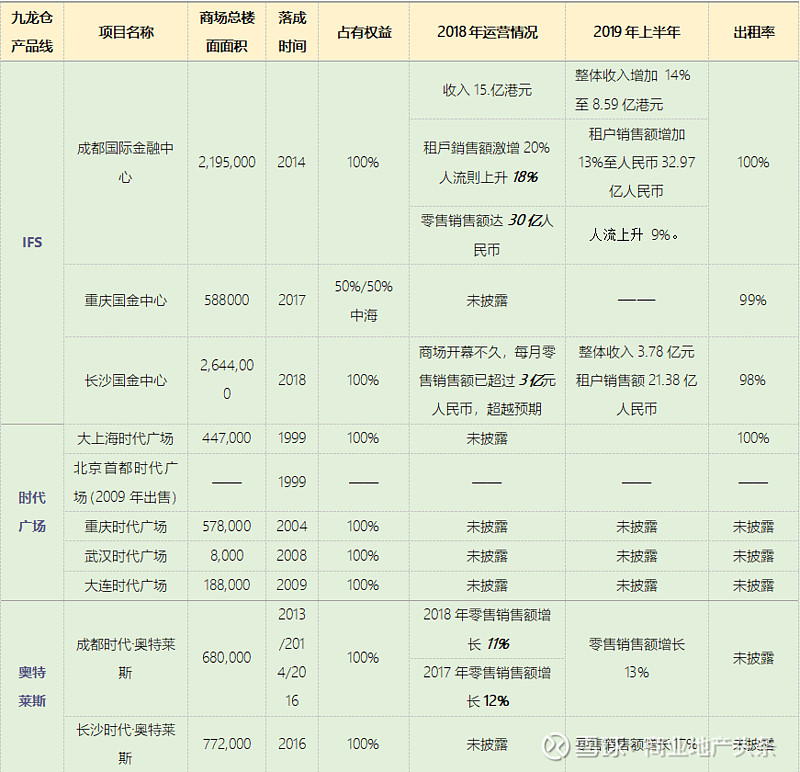Screen dimensions: 800x772
Task: Click the '整体收入 3.78 亿元' cell
Action: 637,380
